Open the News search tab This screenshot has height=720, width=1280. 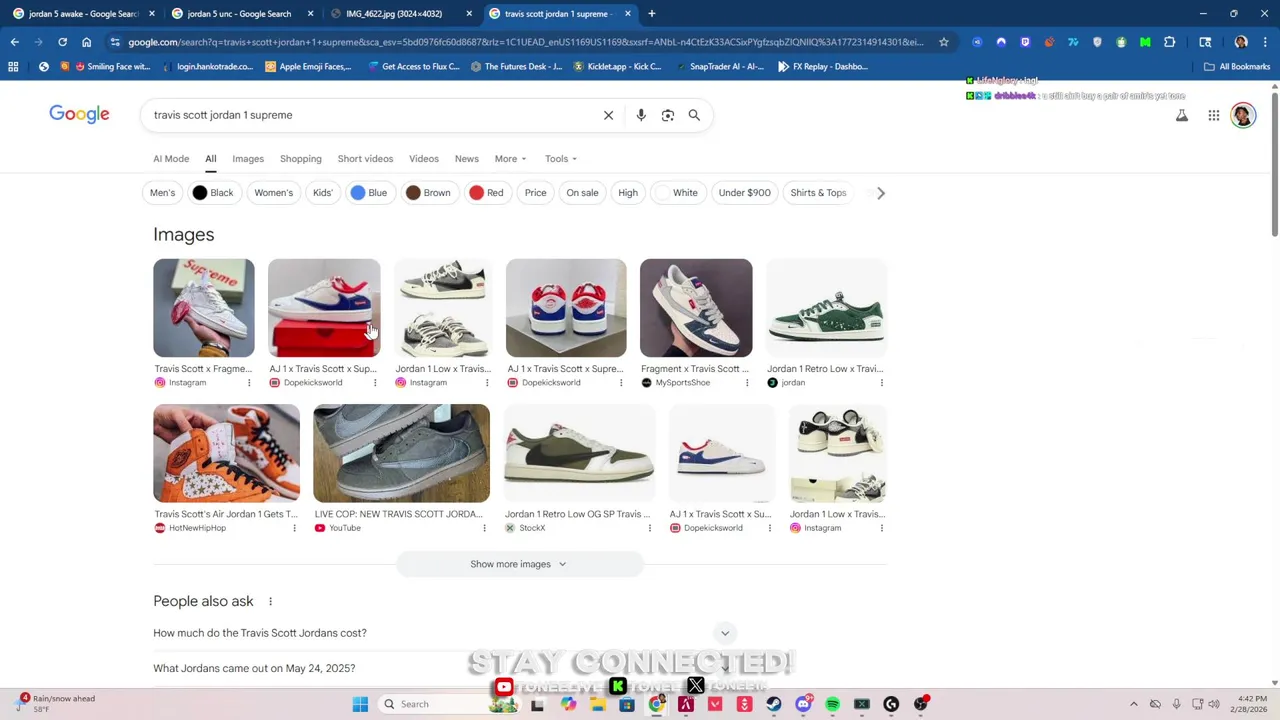(x=467, y=159)
